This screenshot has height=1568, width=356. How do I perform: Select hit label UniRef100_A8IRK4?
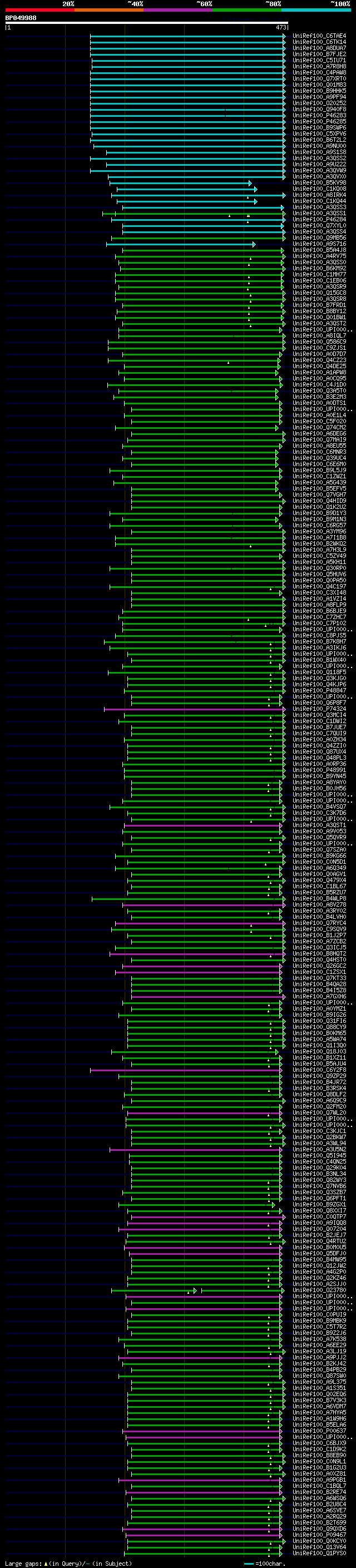pos(319,195)
